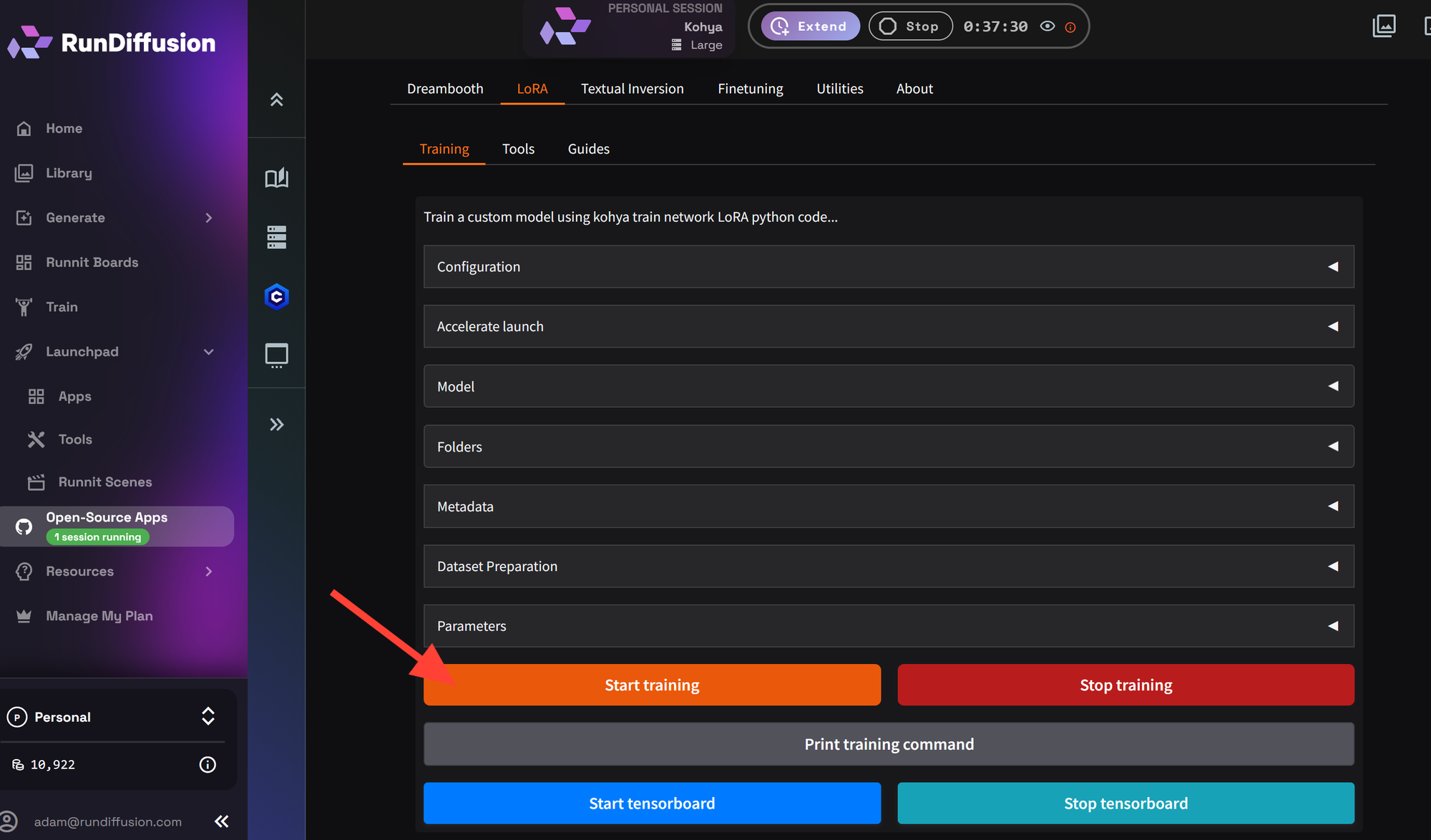Open the server stack icon in side strip

tap(276, 237)
